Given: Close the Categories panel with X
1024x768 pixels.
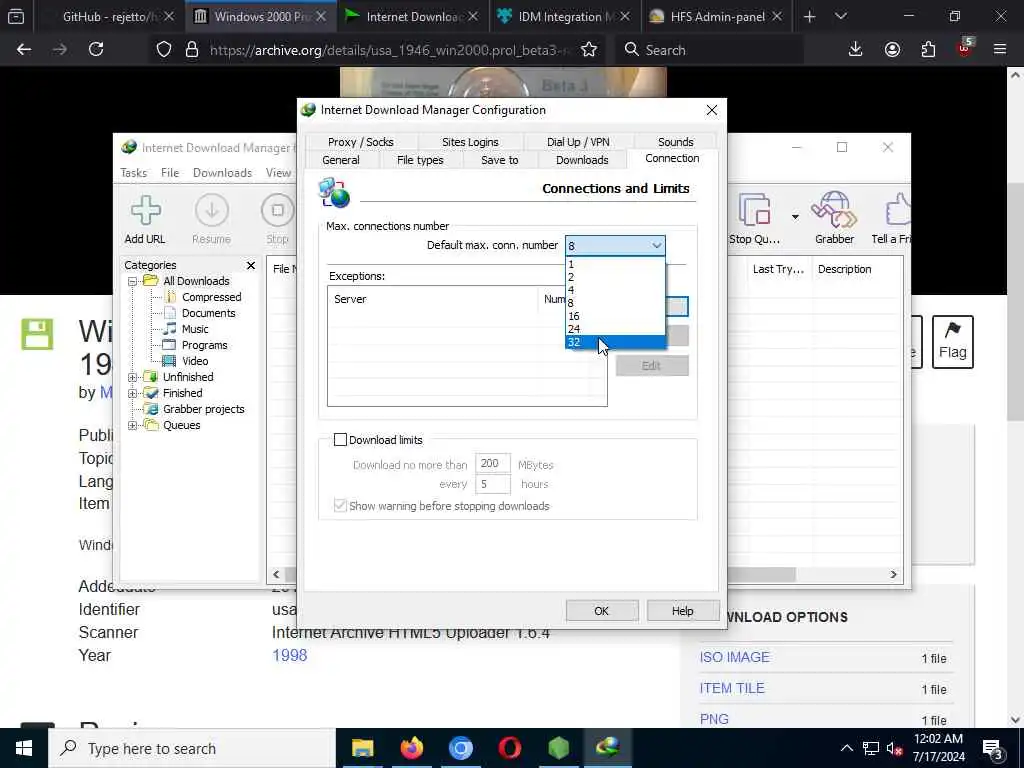Looking at the screenshot, I should (251, 265).
